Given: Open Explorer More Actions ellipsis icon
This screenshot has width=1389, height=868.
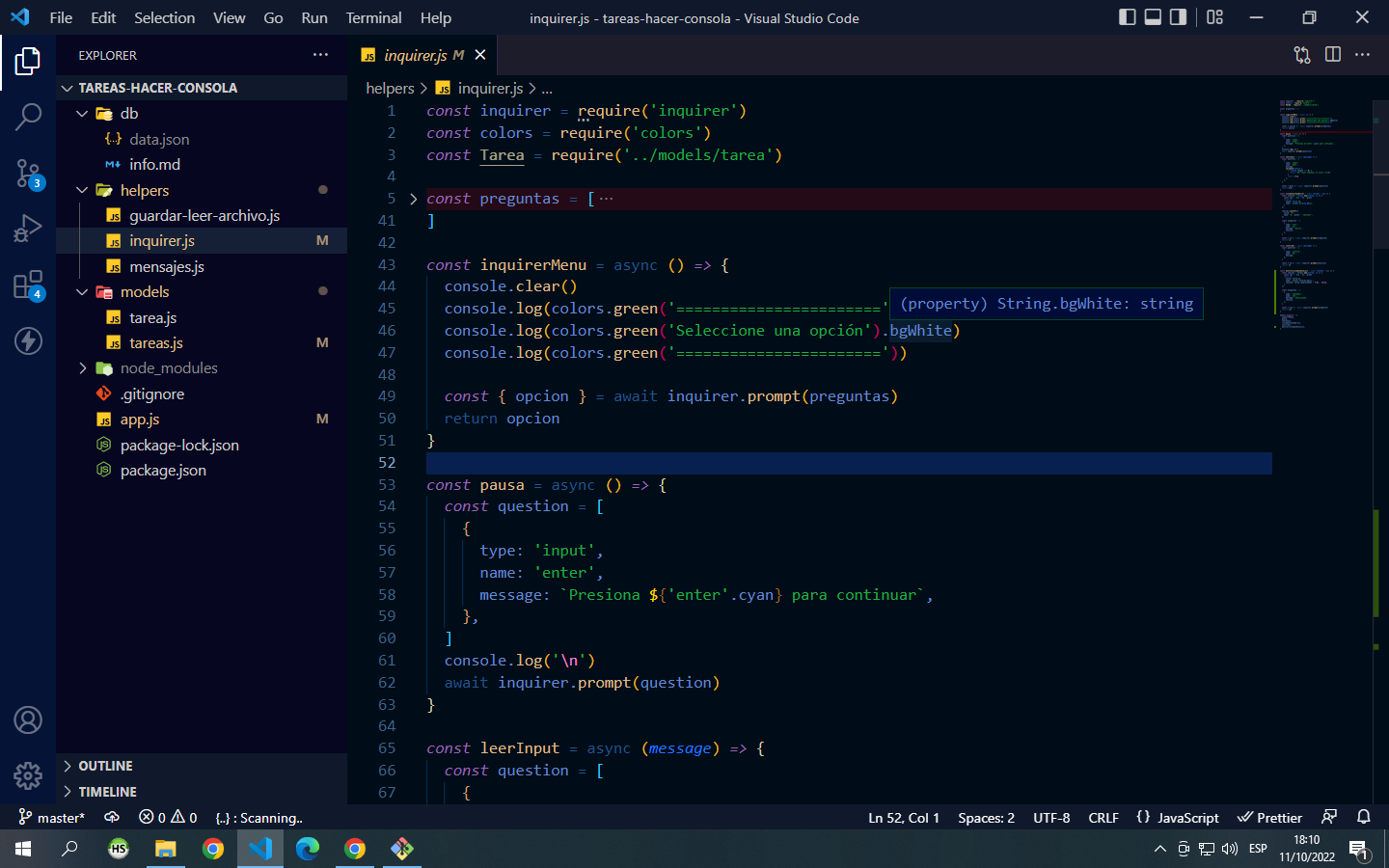Looking at the screenshot, I should [x=320, y=55].
